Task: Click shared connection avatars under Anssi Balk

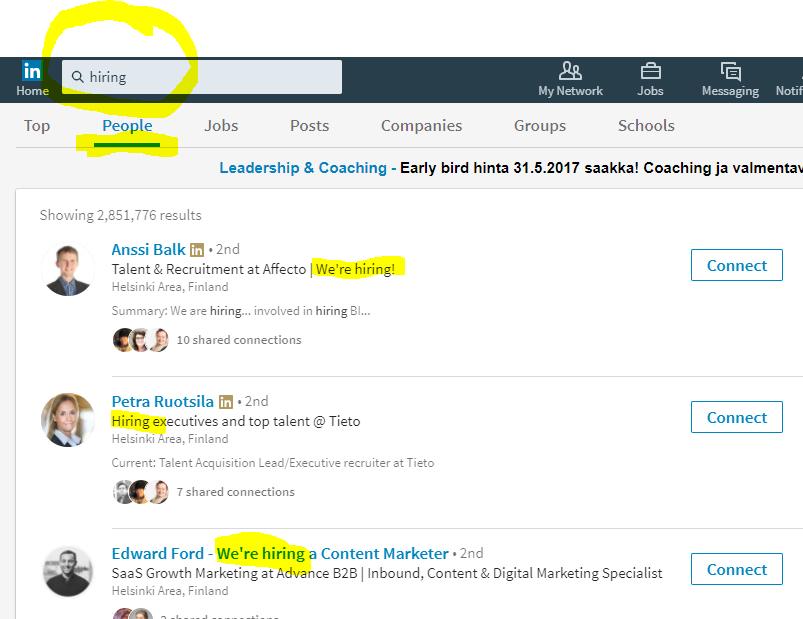Action: (141, 340)
